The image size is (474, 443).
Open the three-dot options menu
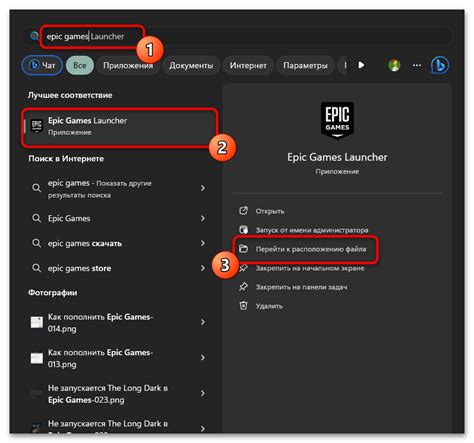(417, 65)
